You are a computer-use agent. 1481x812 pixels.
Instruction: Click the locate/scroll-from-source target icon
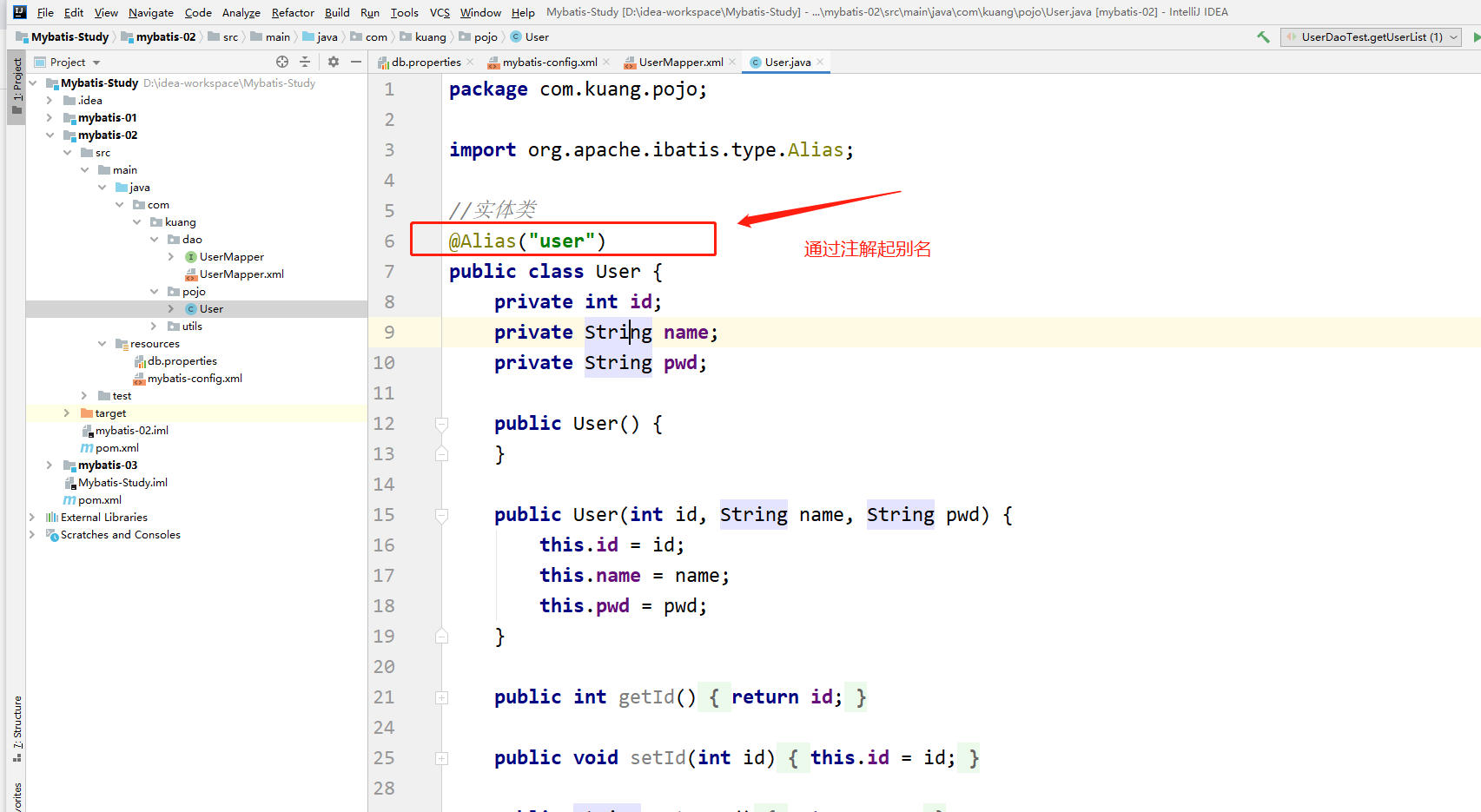pyautogui.click(x=282, y=62)
